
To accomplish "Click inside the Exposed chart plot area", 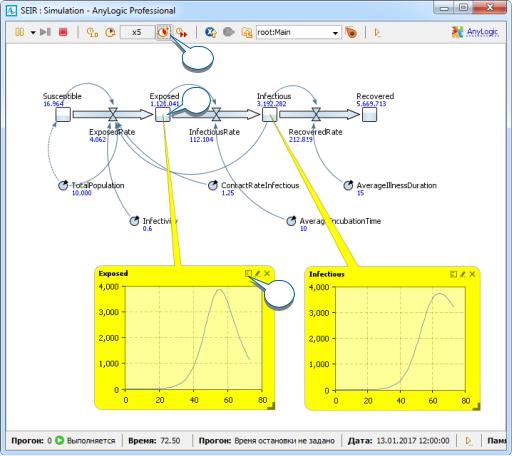I will 193,338.
